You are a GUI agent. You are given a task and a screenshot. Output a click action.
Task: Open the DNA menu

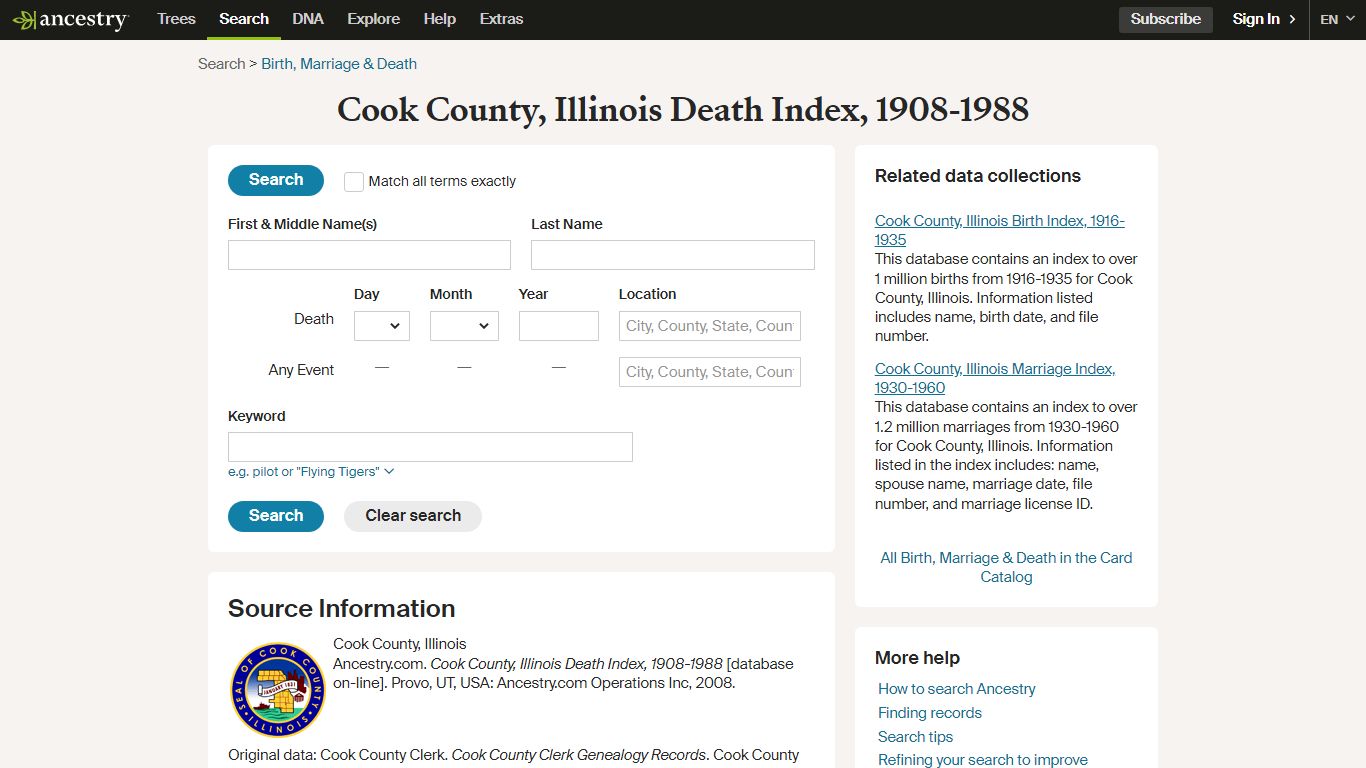(308, 19)
